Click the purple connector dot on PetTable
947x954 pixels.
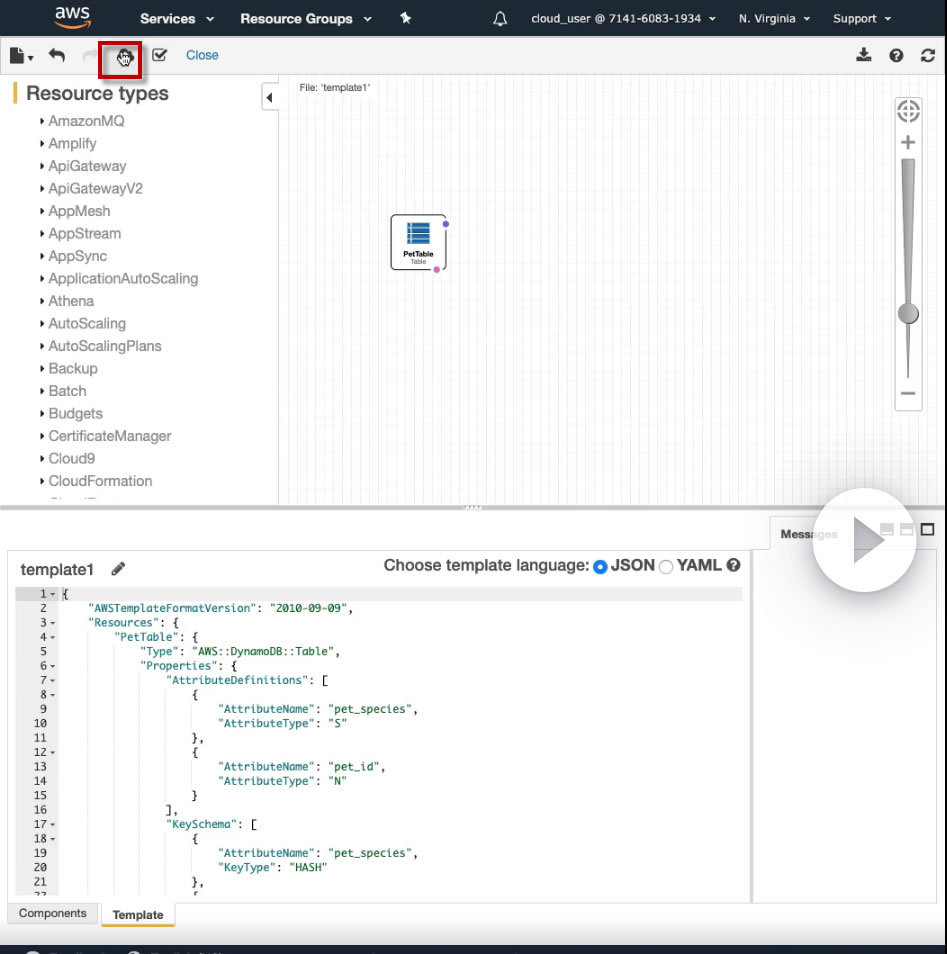pyautogui.click(x=446, y=224)
